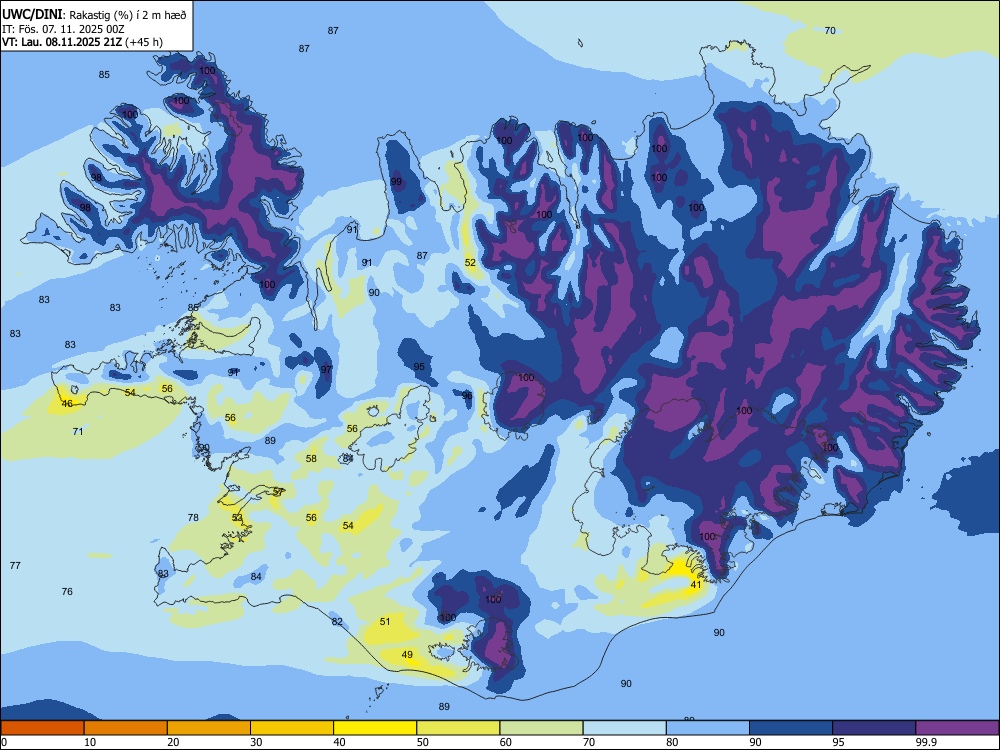Image resolution: width=1000 pixels, height=750 pixels.
Task: Pick the pale yellow 50–60 legend swatch
Action: (458, 728)
